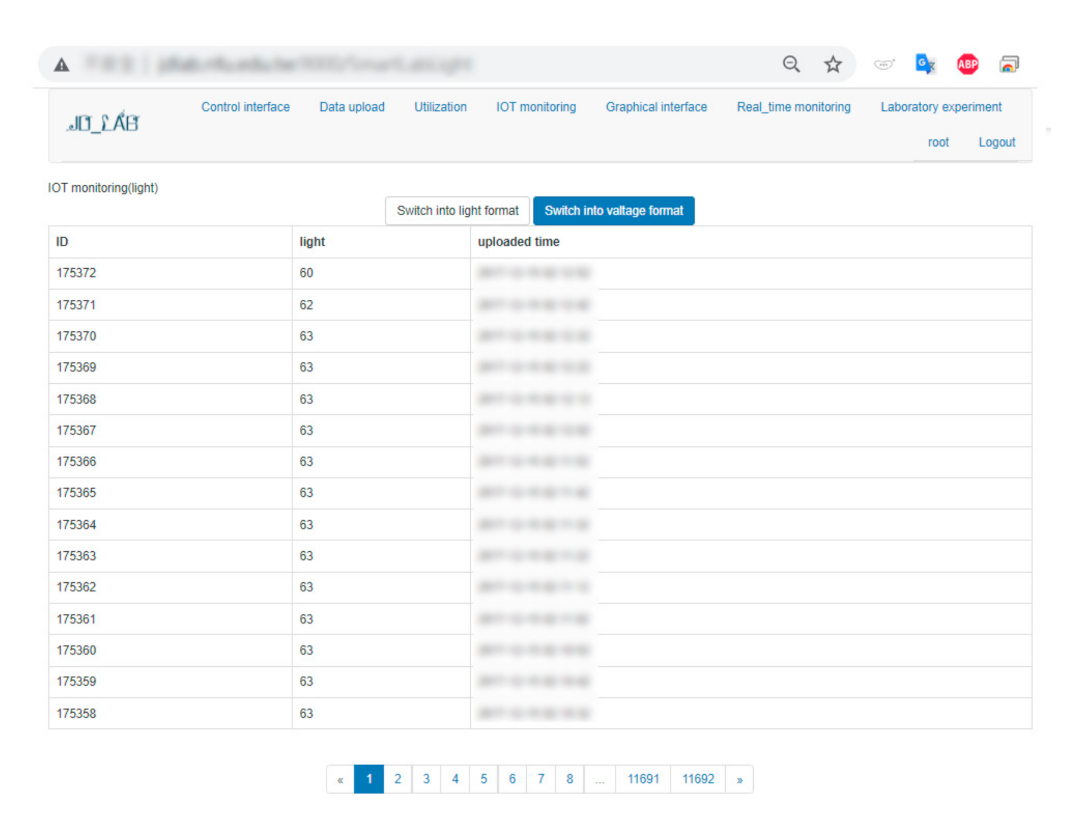Select page 5 in pagination
Screen dimensions: 1088x828
tap(483, 780)
